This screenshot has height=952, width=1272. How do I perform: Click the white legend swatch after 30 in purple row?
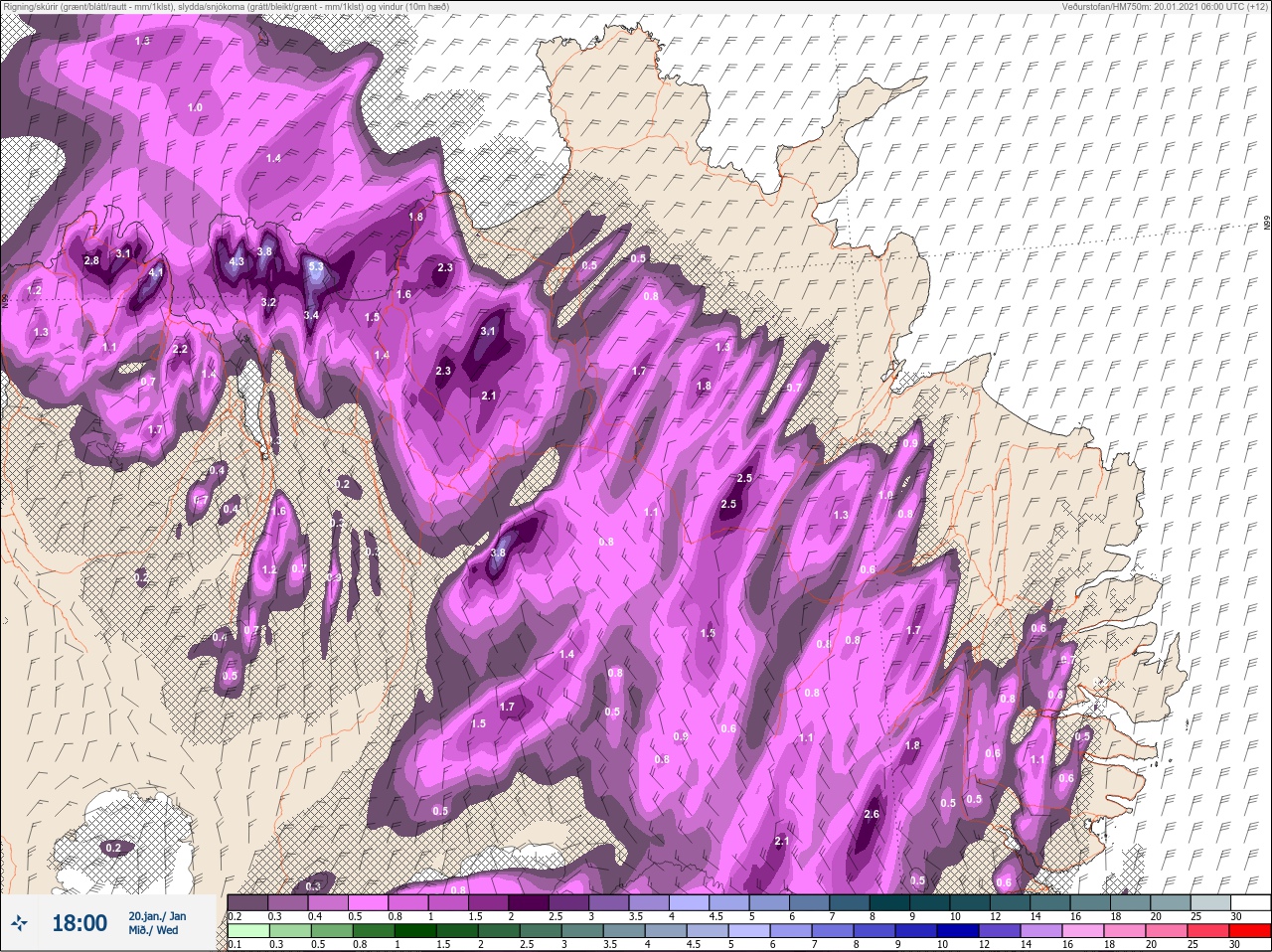(x=1250, y=902)
